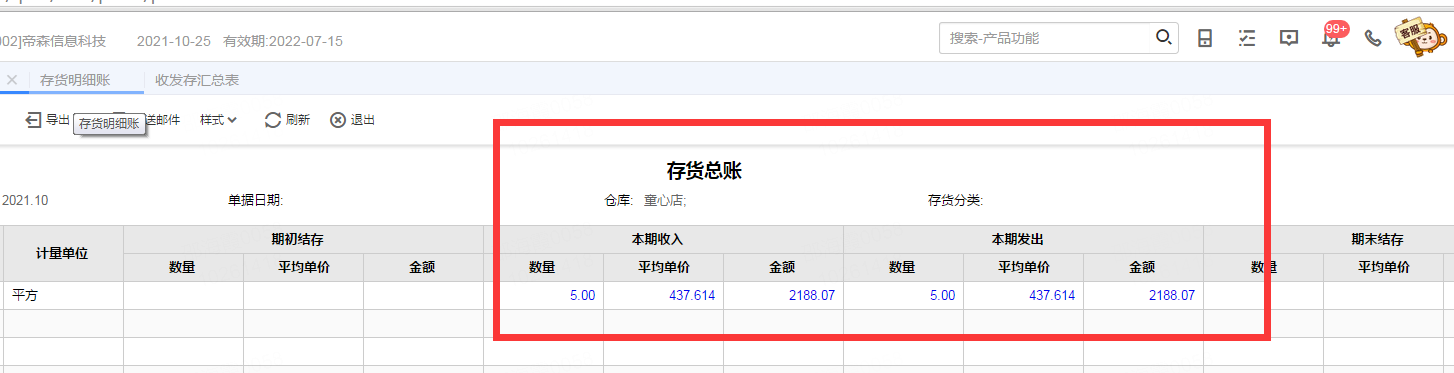Click the magnifier search icon
The height and width of the screenshot is (373, 1454).
(x=1163, y=38)
